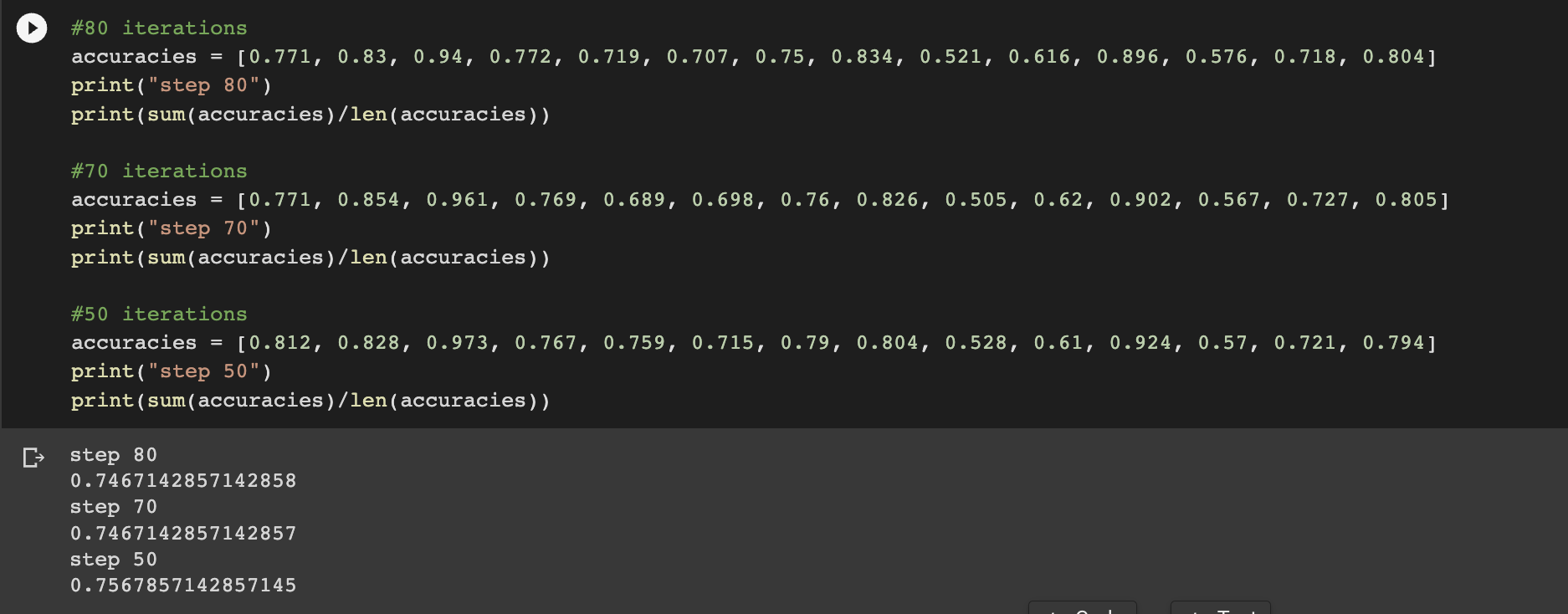Place cursor on the #80 iterations comment
Screen dimensions: 1568x614
coord(159,27)
